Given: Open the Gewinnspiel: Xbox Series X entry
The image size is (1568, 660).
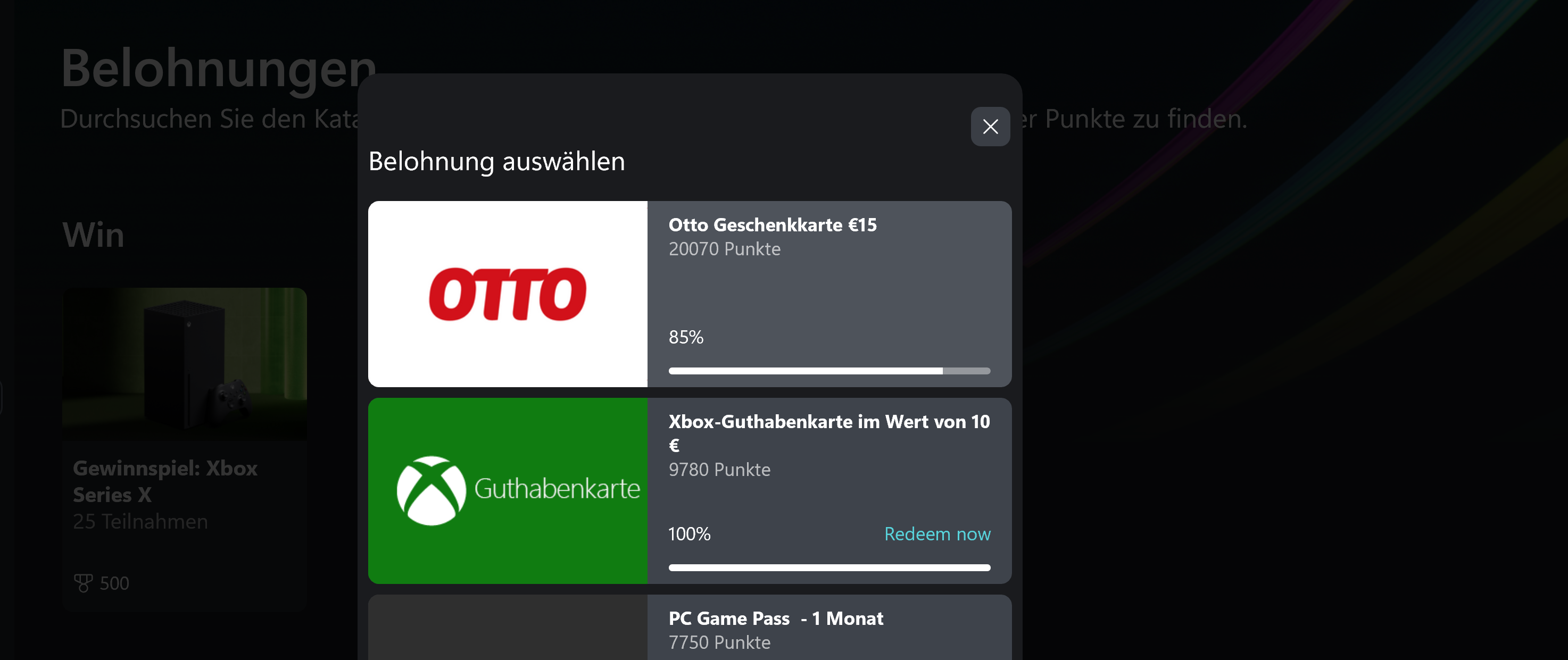Looking at the screenshot, I should (x=165, y=481).
